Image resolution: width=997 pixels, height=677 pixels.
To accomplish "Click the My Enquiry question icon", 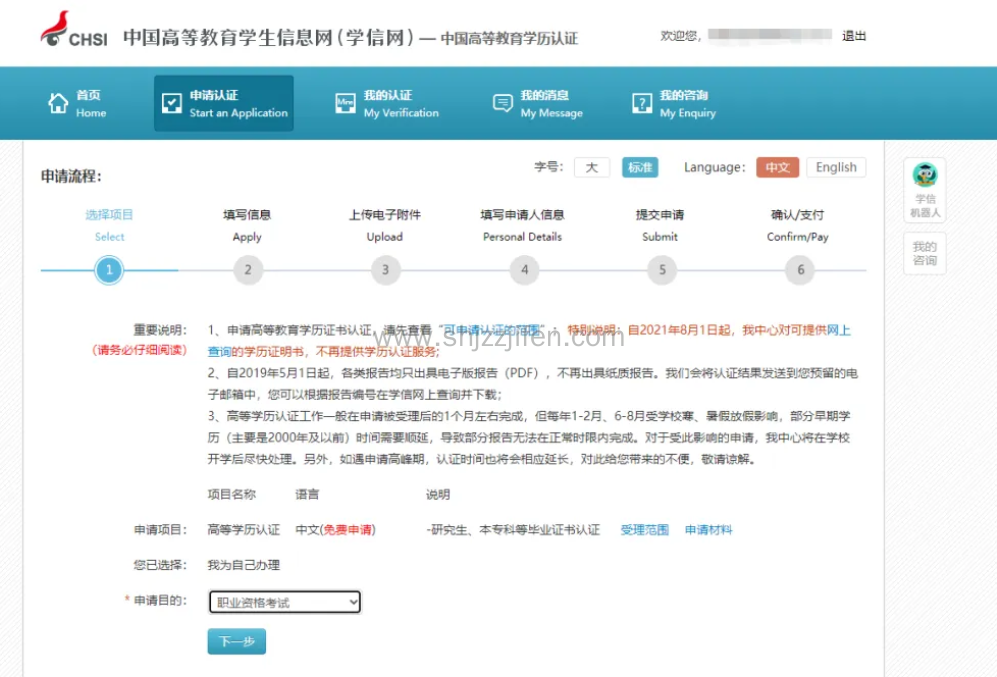I will click(x=642, y=104).
